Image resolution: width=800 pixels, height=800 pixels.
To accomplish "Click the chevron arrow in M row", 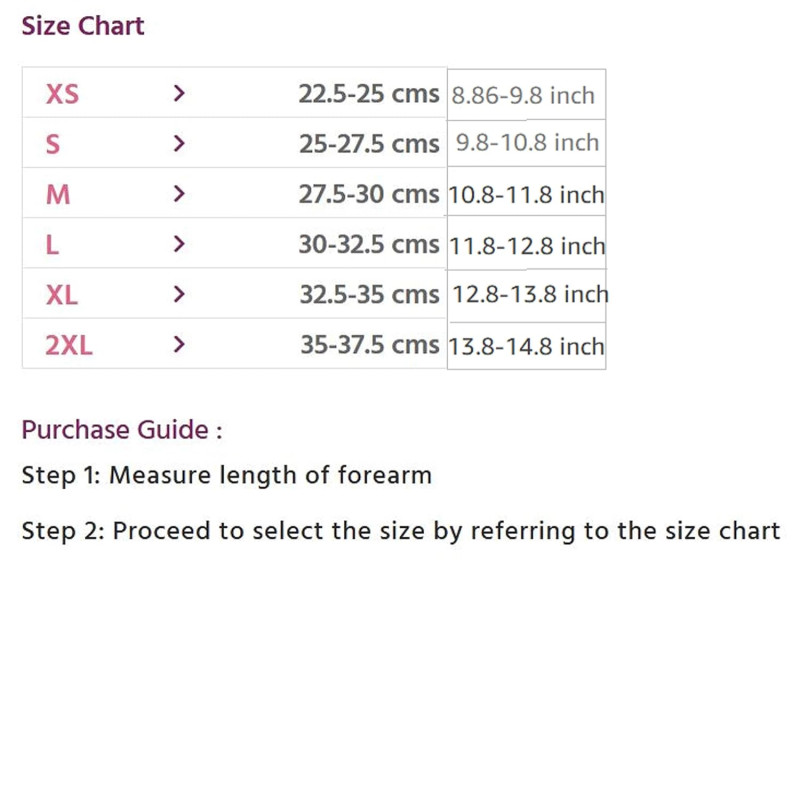I will 179,194.
